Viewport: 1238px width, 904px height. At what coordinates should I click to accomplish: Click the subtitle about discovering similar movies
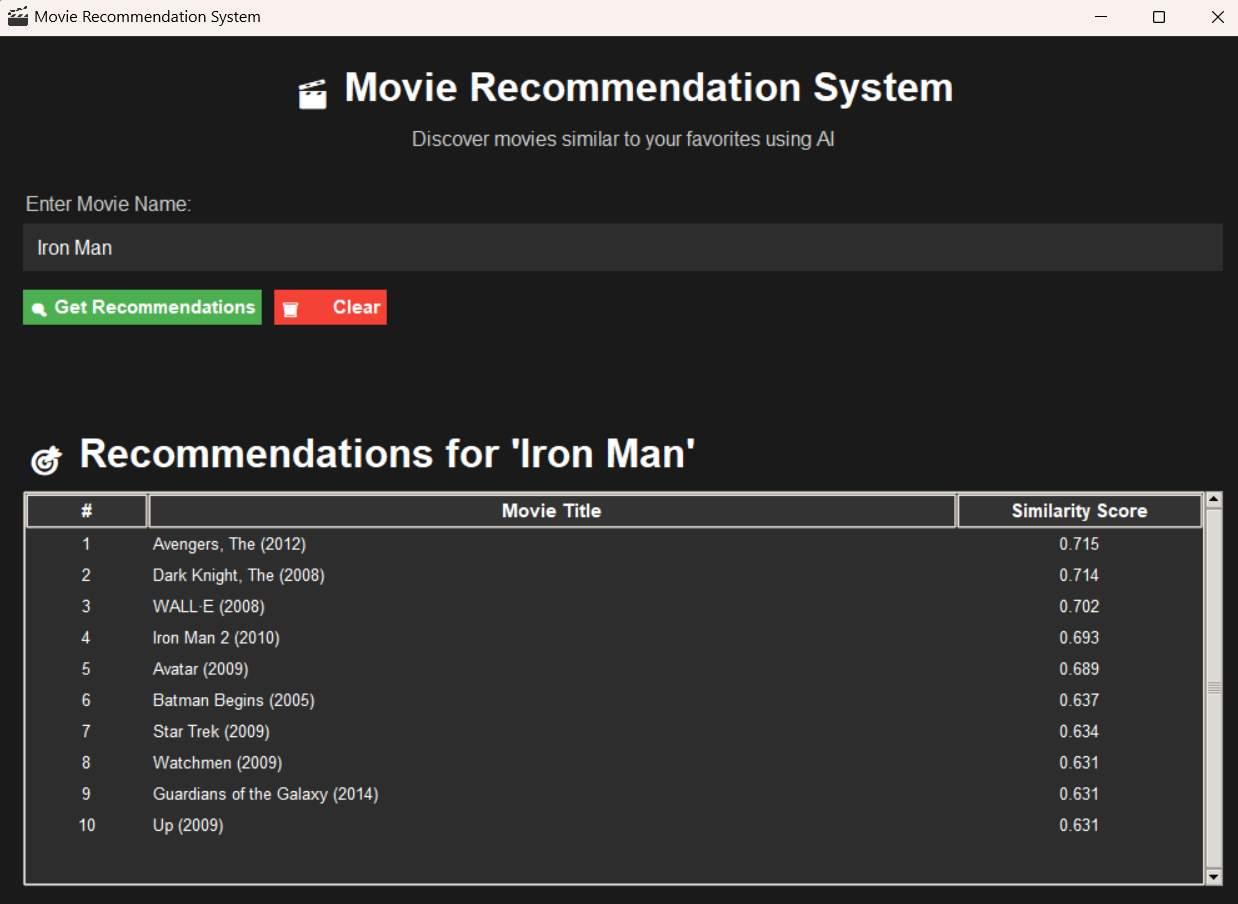(x=623, y=139)
